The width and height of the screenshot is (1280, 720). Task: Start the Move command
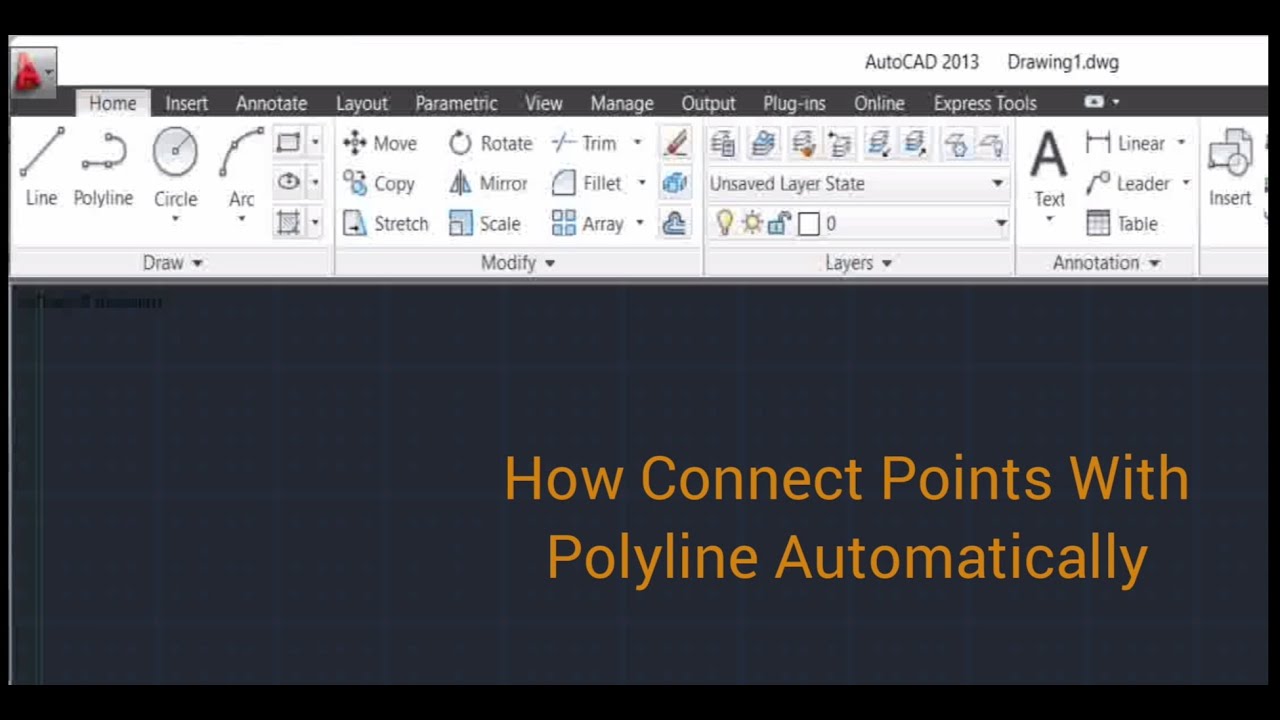pyautogui.click(x=379, y=143)
